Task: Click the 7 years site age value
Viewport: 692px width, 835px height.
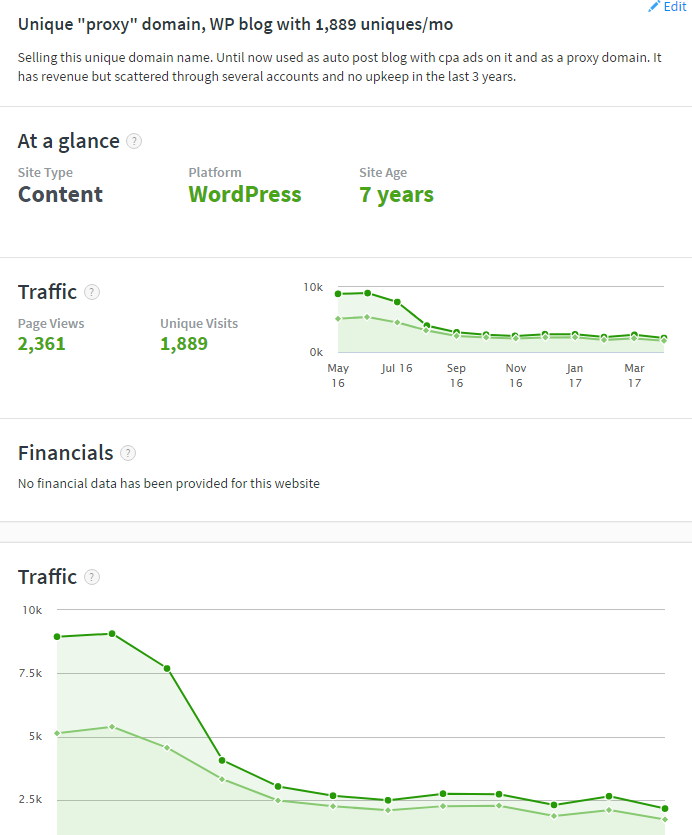Action: pos(396,194)
